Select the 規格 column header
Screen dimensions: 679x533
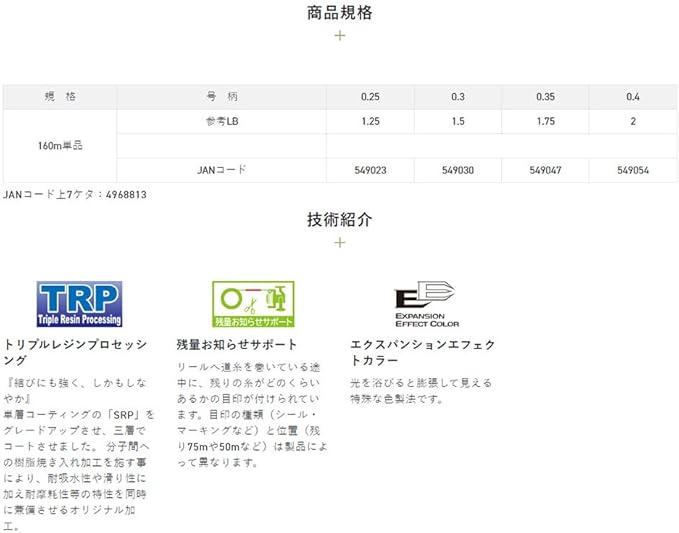60,97
